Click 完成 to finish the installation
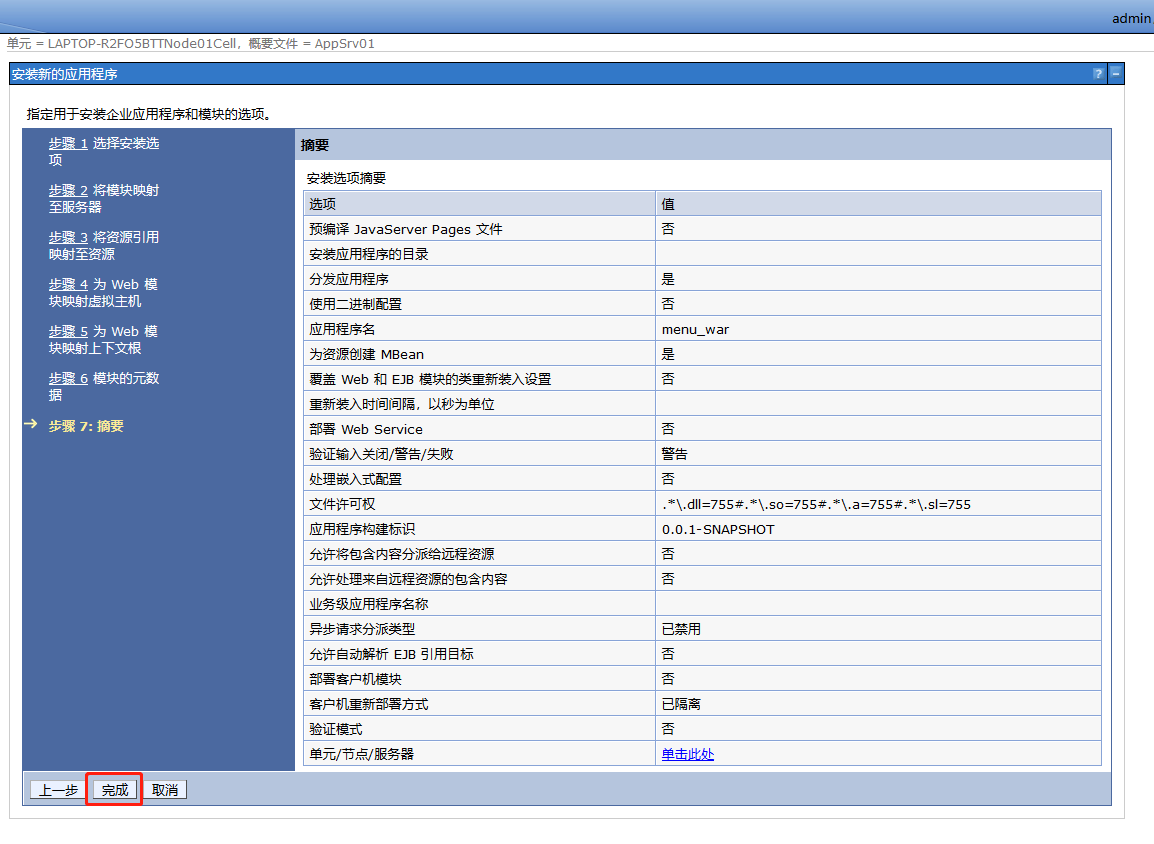Screen dimensions: 1154x844 113,789
